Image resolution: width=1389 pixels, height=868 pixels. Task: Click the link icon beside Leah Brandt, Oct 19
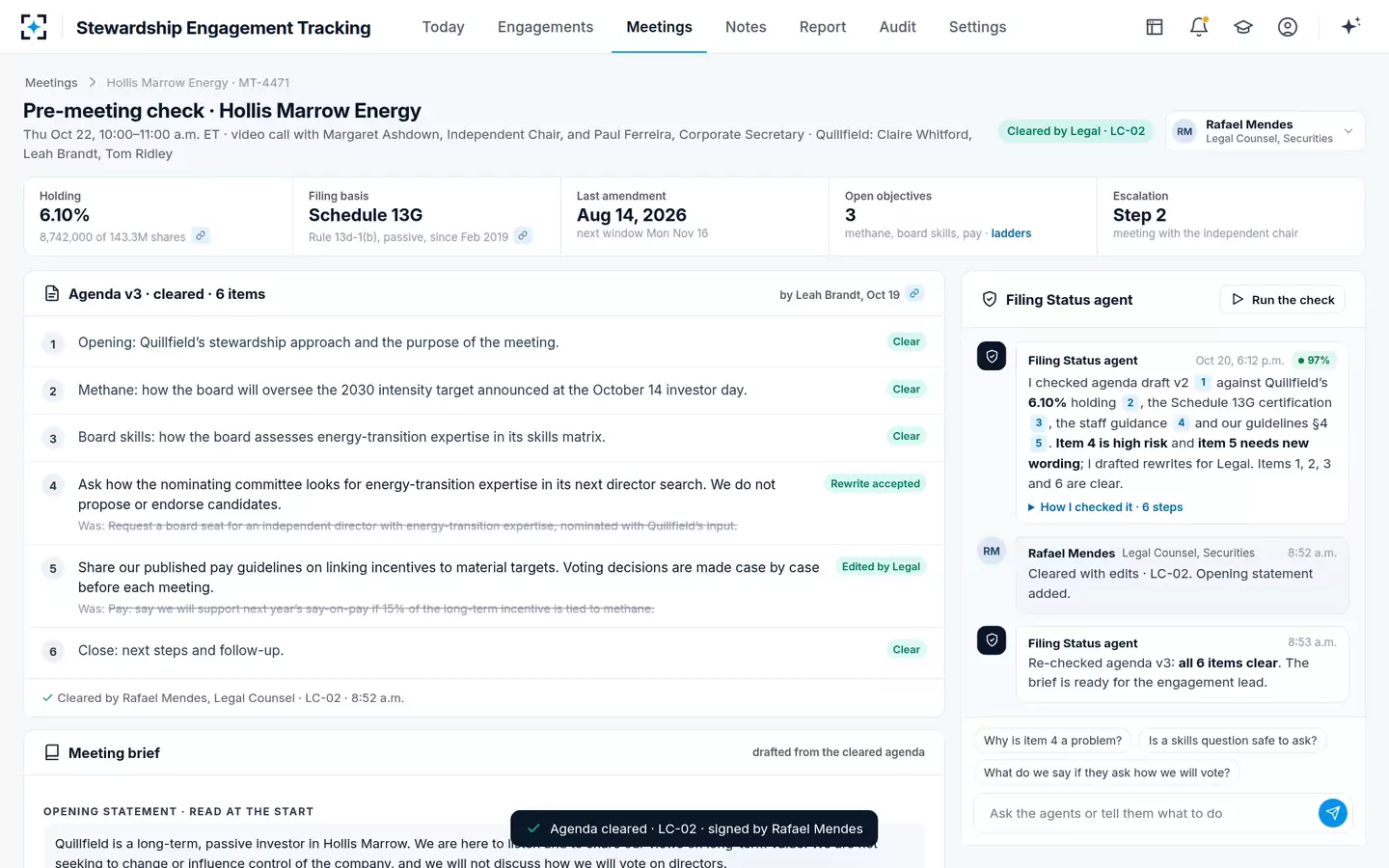914,293
